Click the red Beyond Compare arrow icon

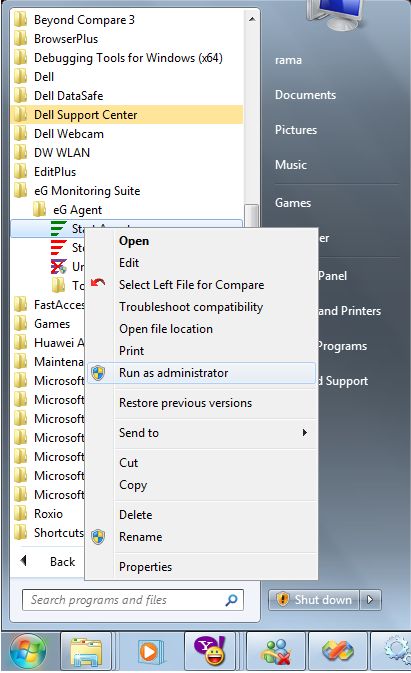(x=98, y=283)
